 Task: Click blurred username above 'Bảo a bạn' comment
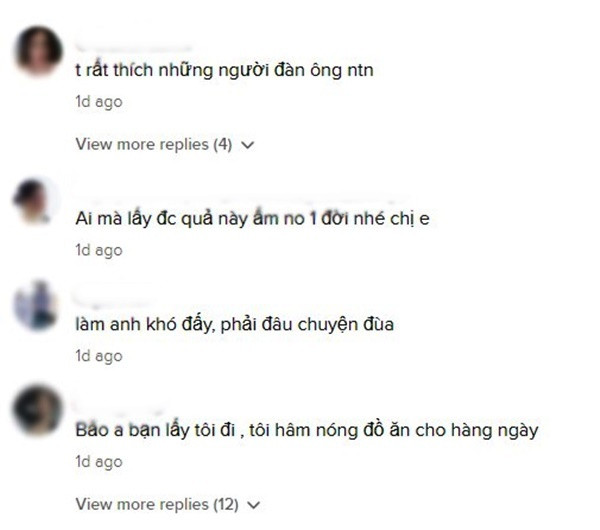pyautogui.click(x=121, y=409)
